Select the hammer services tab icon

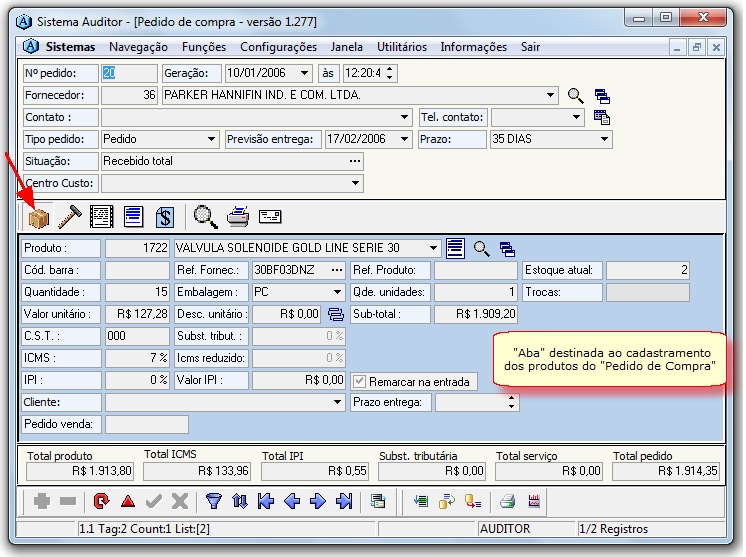click(x=69, y=217)
